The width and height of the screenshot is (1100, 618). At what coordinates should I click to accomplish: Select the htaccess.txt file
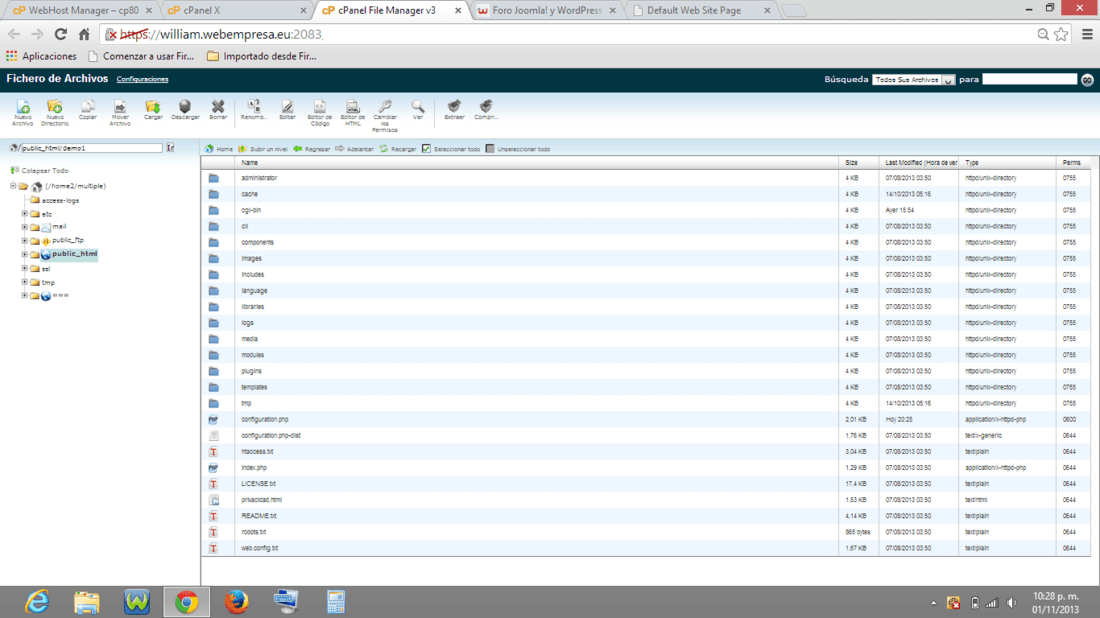pos(257,452)
